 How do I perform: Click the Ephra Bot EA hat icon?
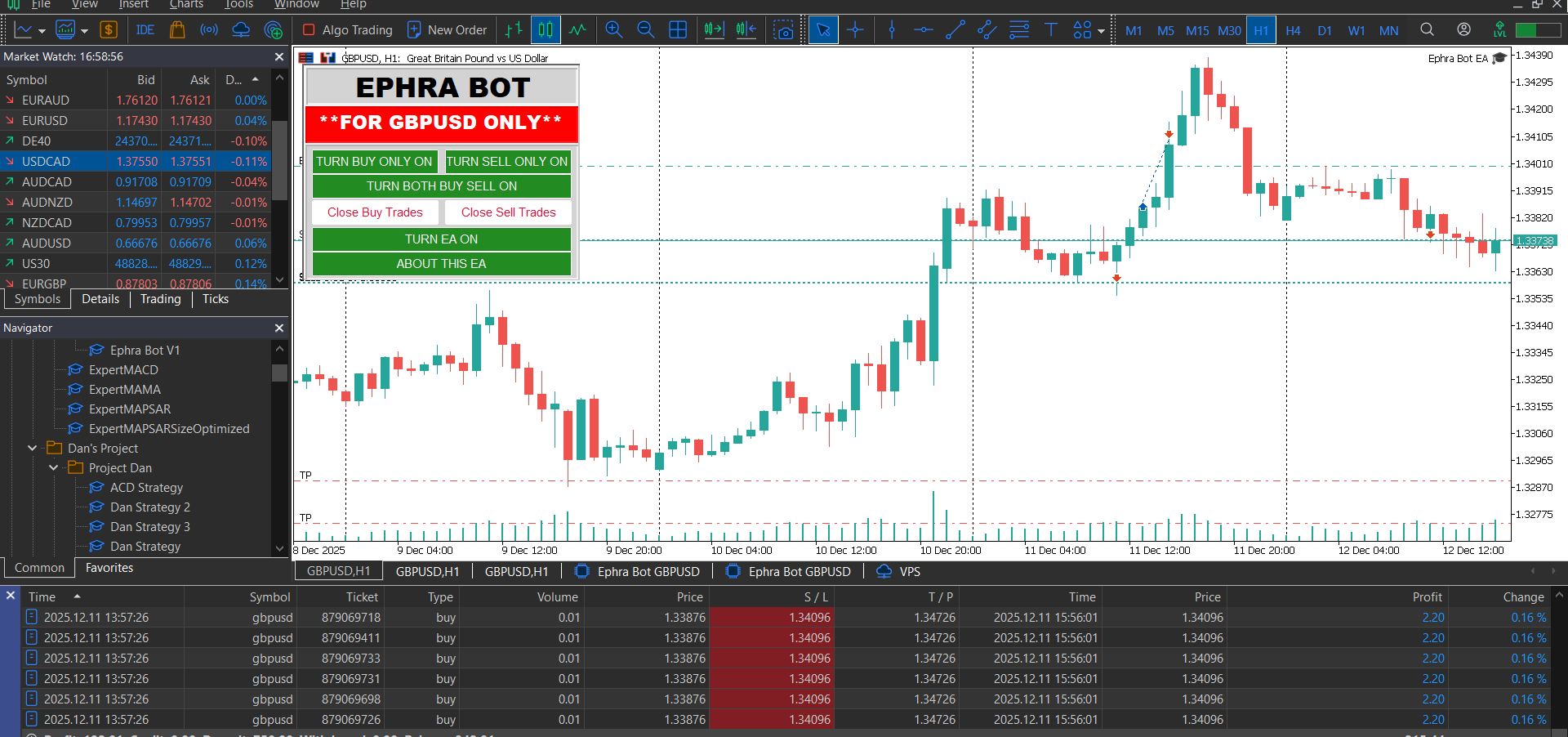tap(1499, 58)
